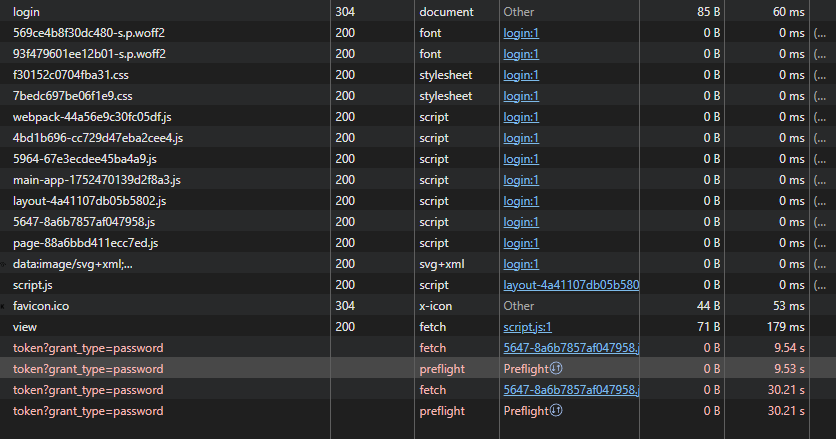Open the login:1 initiator link for 4bd1b696-cc729d47eba2cee4.js
836x439 pixels.
tap(521, 138)
